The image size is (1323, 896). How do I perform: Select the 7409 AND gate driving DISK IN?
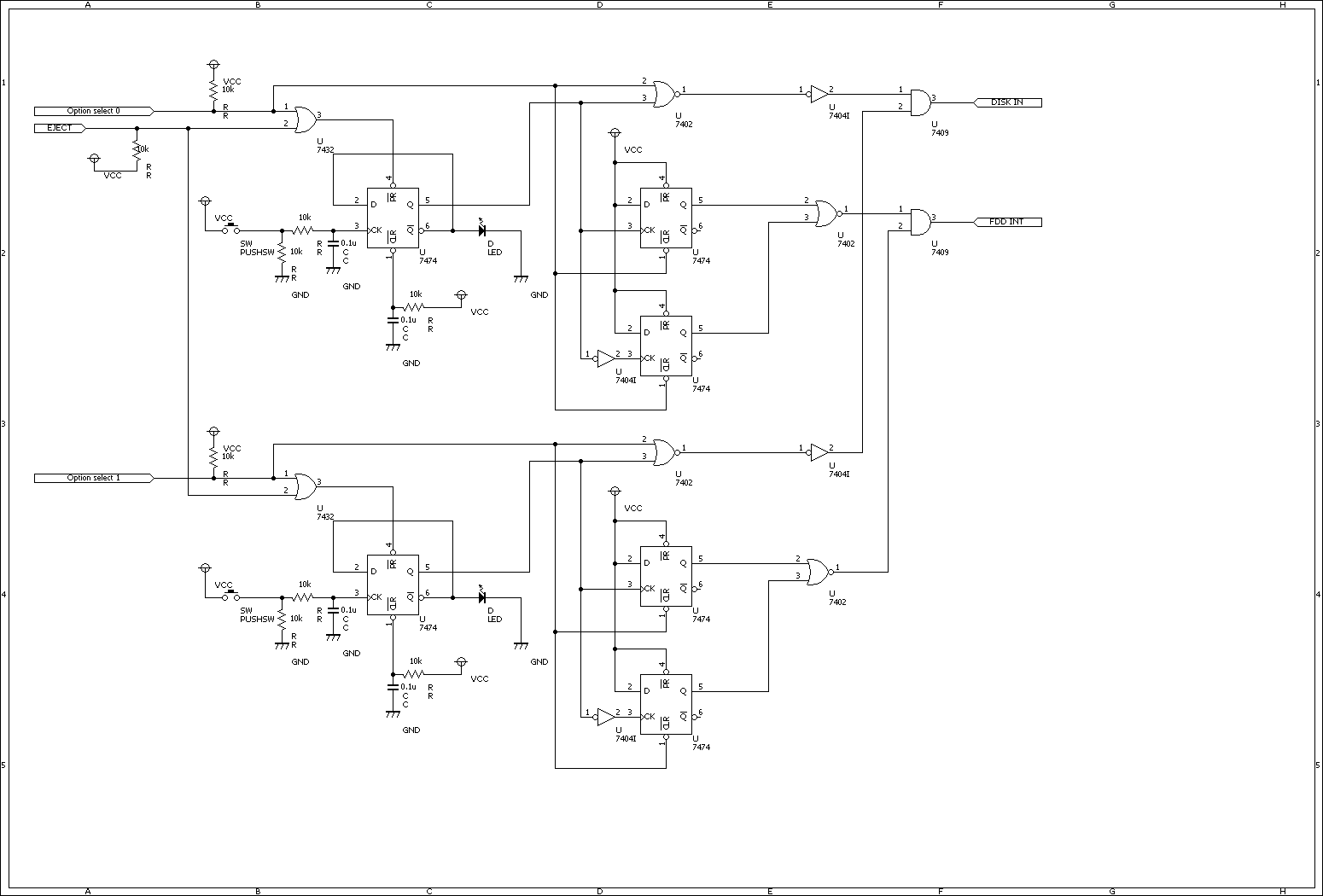pyautogui.click(x=920, y=102)
